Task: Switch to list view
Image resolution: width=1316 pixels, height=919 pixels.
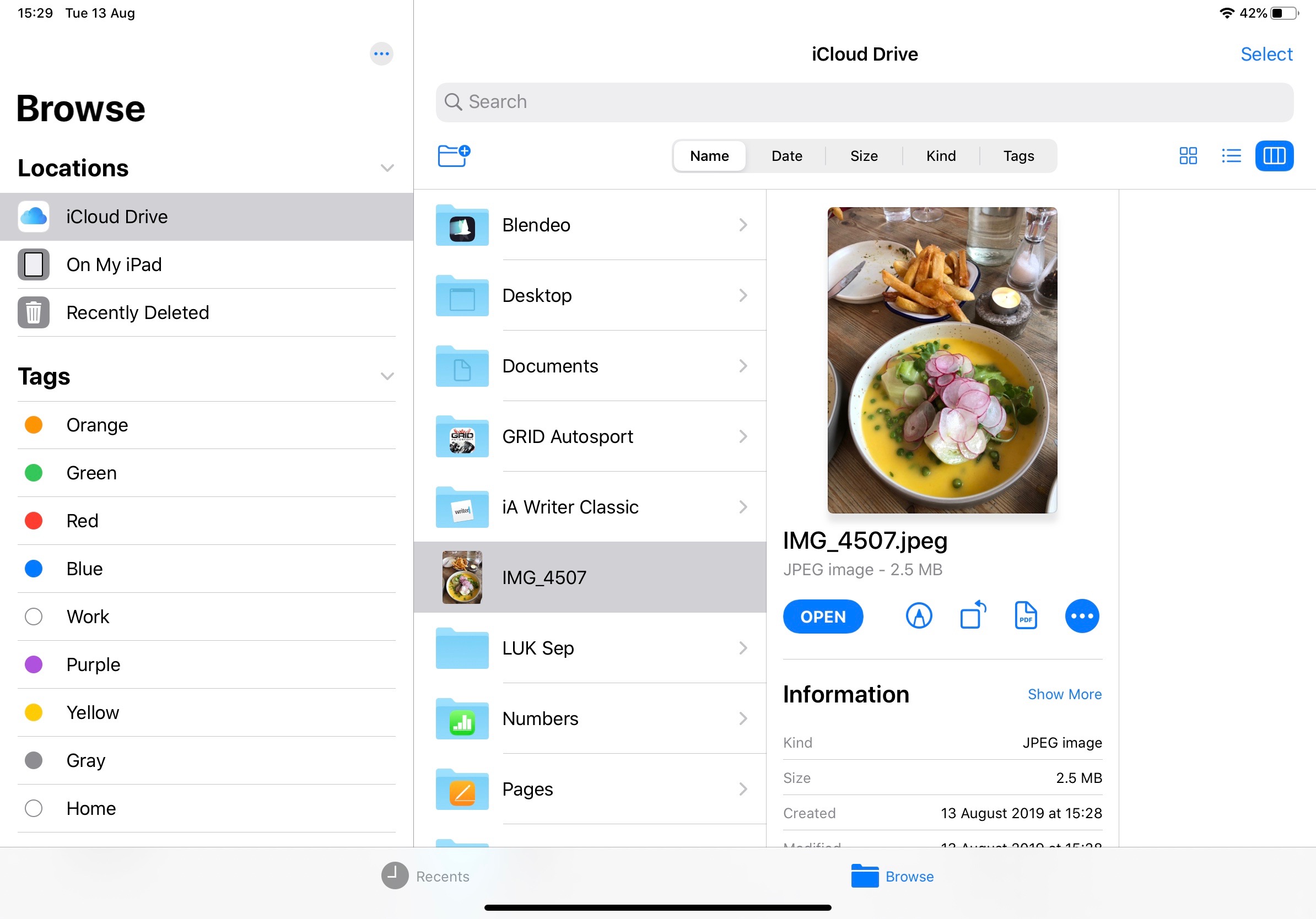Action: [1231, 156]
